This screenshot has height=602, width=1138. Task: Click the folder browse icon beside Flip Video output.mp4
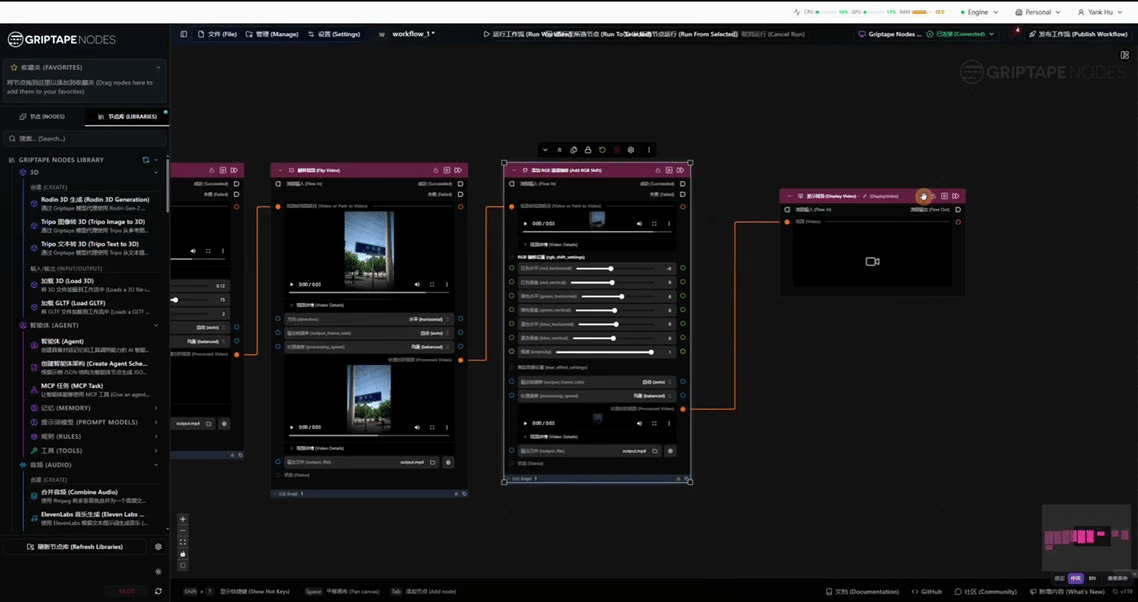point(433,463)
